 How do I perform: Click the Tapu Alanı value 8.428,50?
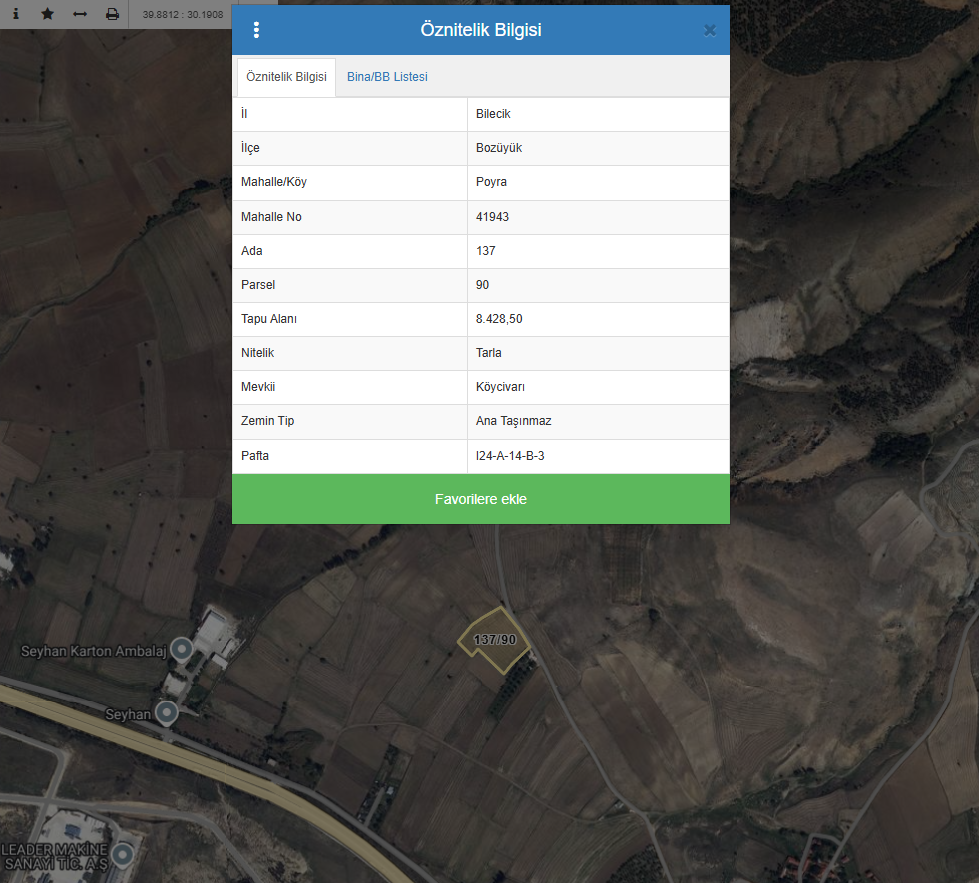499,319
